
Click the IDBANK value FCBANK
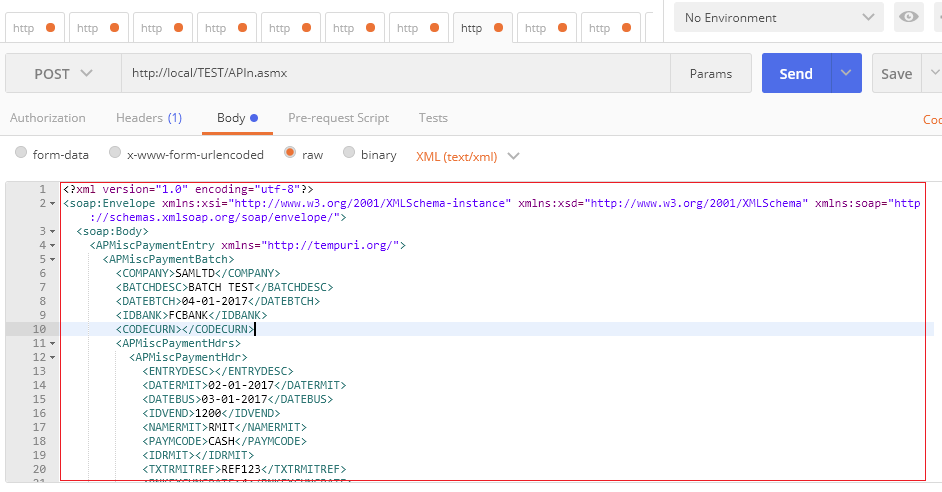[x=188, y=315]
